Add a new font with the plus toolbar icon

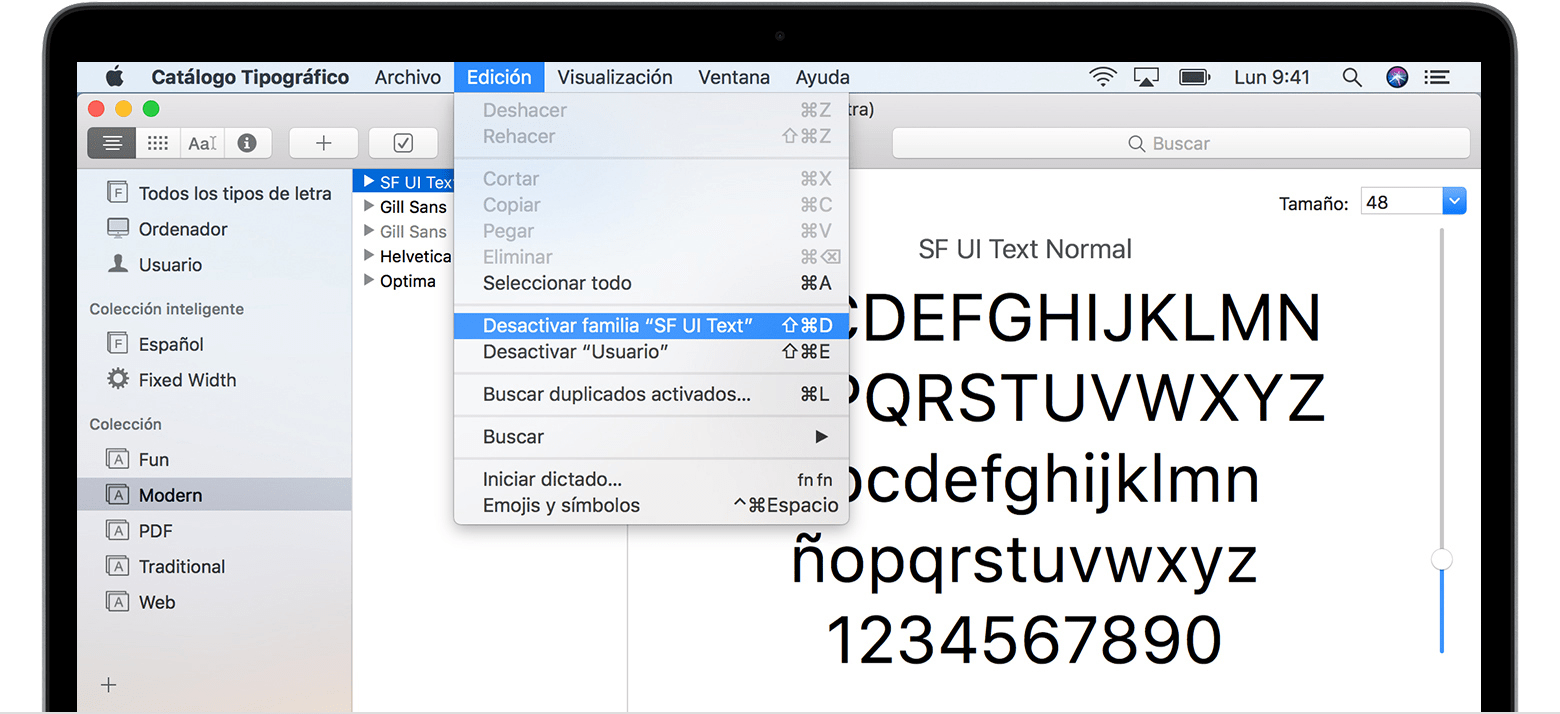pyautogui.click(x=323, y=142)
